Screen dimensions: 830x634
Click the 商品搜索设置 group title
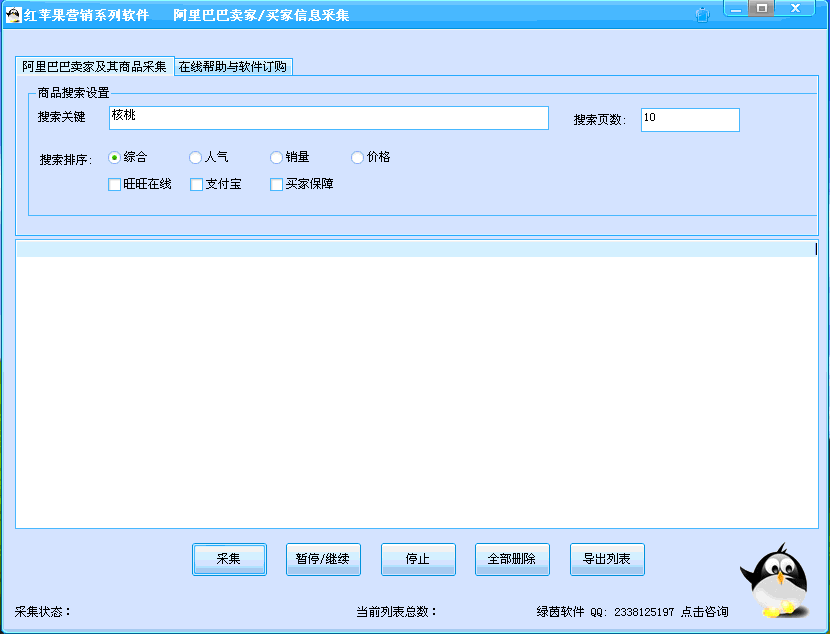click(73, 93)
